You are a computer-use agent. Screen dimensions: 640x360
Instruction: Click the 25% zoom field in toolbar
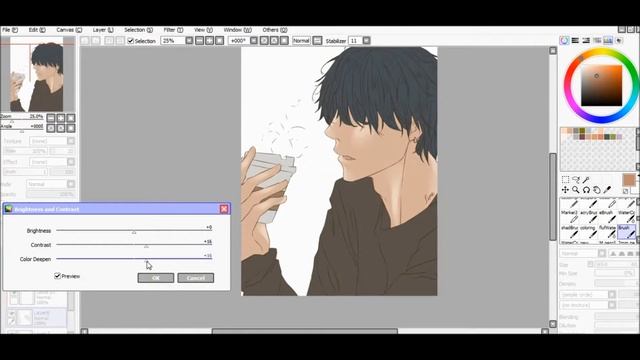click(x=173, y=40)
